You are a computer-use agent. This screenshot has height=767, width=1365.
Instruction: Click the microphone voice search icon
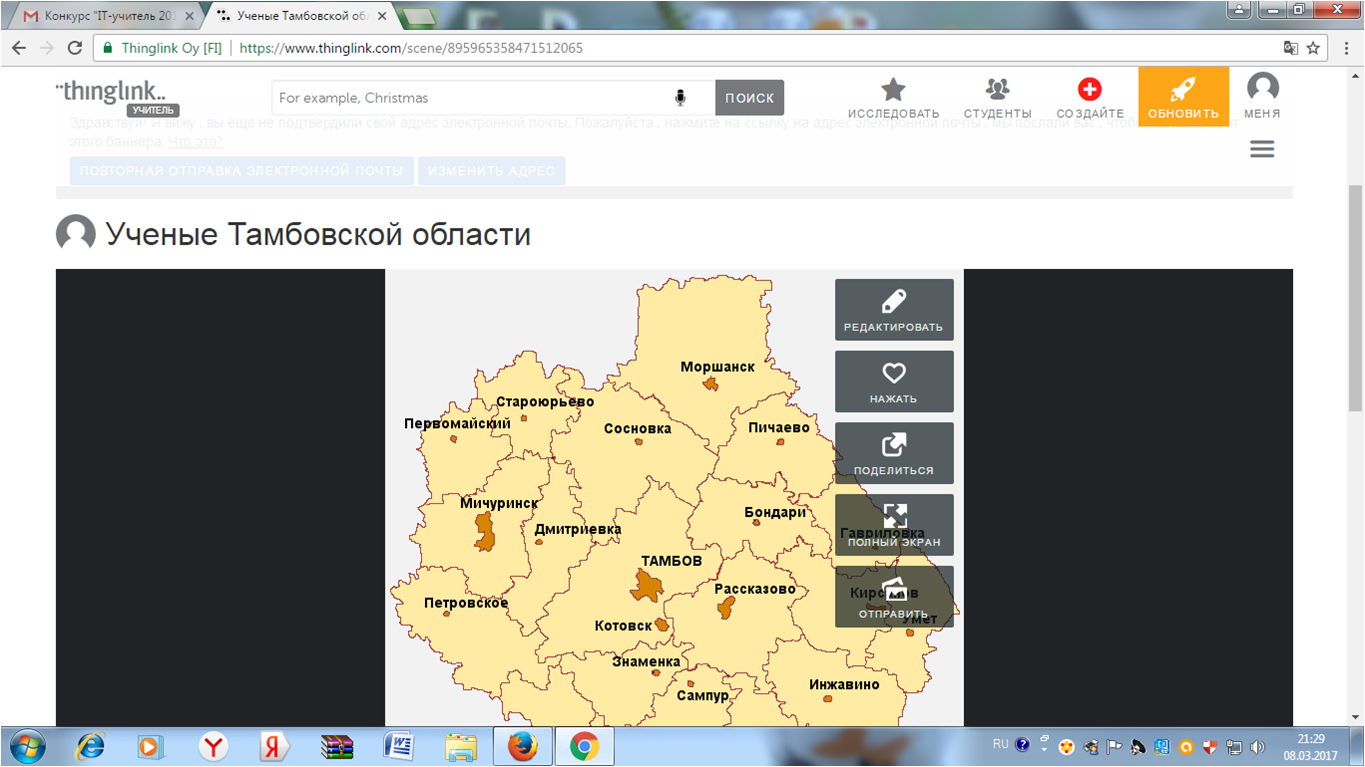(681, 98)
